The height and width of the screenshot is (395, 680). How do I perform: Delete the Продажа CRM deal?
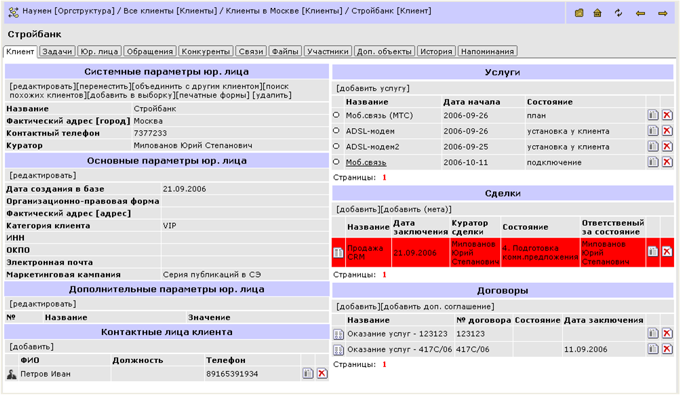click(667, 251)
